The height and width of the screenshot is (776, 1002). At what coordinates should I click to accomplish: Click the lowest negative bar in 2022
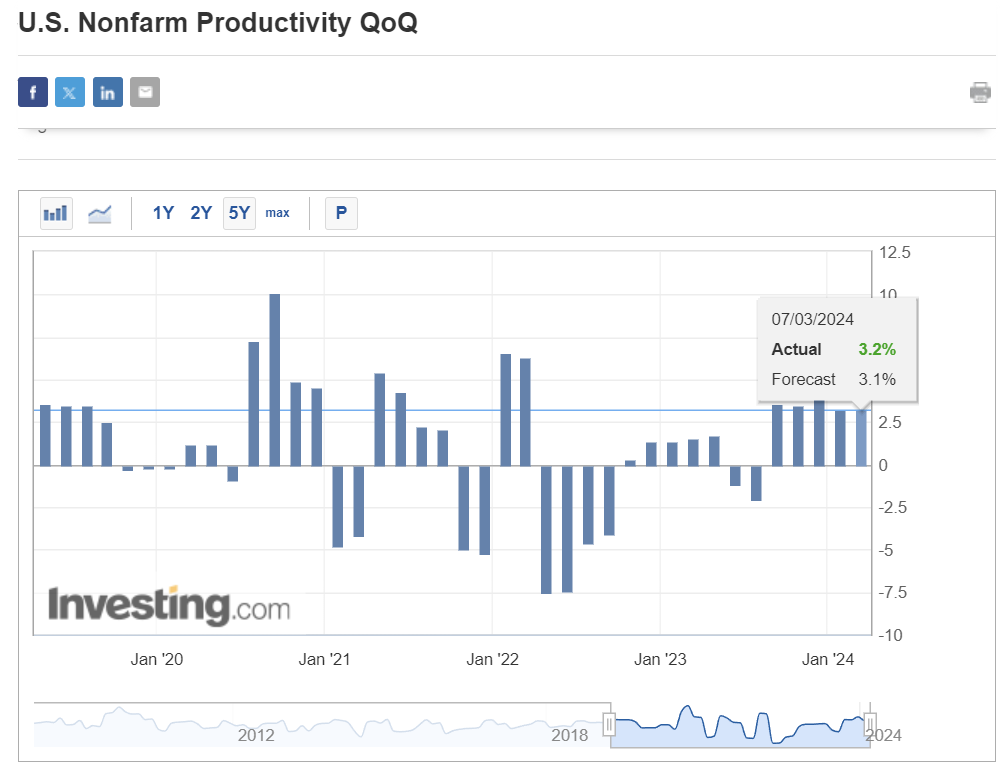tap(547, 530)
